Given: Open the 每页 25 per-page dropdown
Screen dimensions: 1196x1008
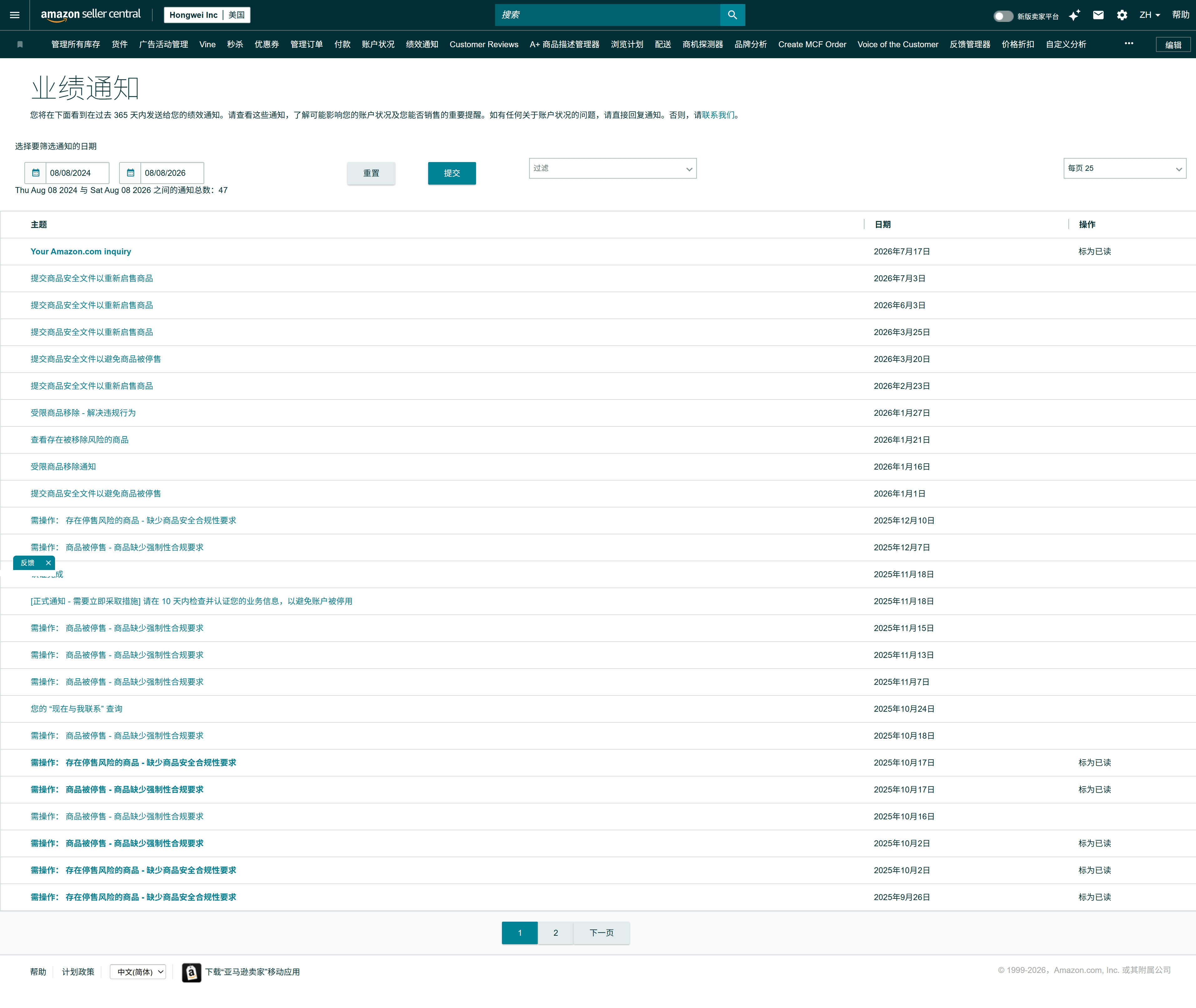Looking at the screenshot, I should 1125,169.
